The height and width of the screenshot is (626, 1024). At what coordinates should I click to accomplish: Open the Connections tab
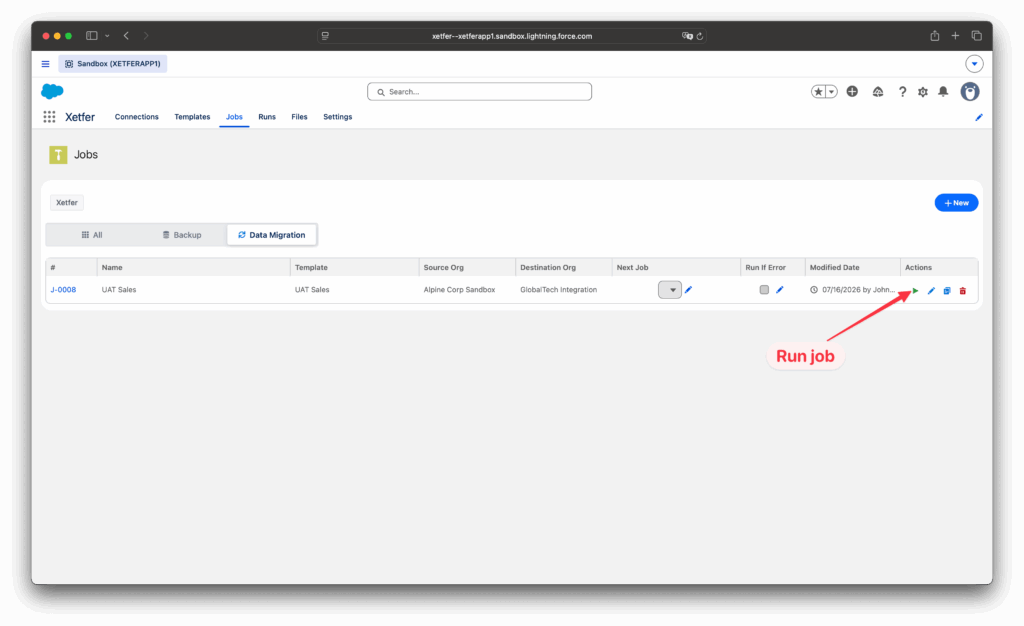pos(136,117)
